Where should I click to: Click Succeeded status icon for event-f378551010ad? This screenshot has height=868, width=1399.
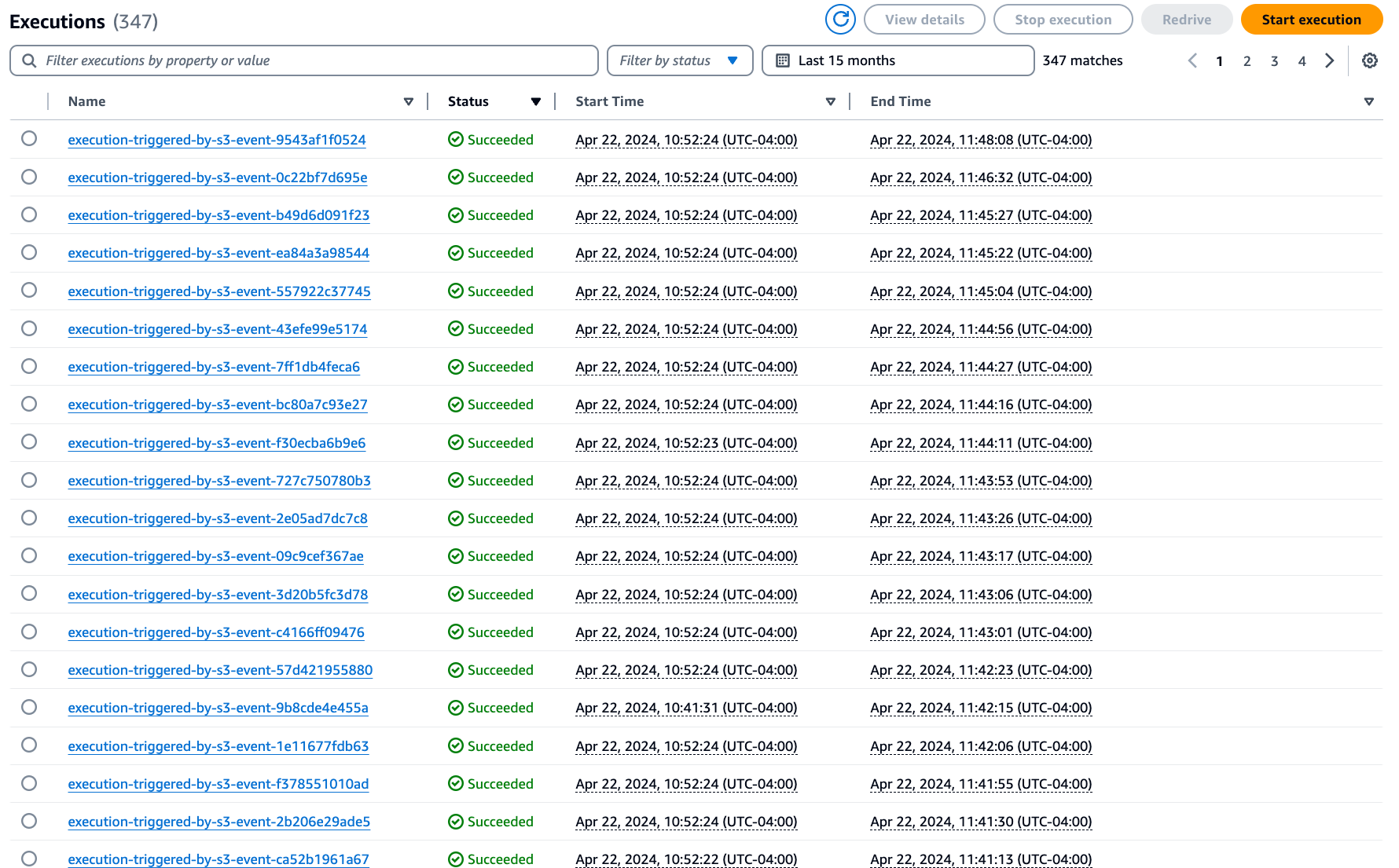456,784
